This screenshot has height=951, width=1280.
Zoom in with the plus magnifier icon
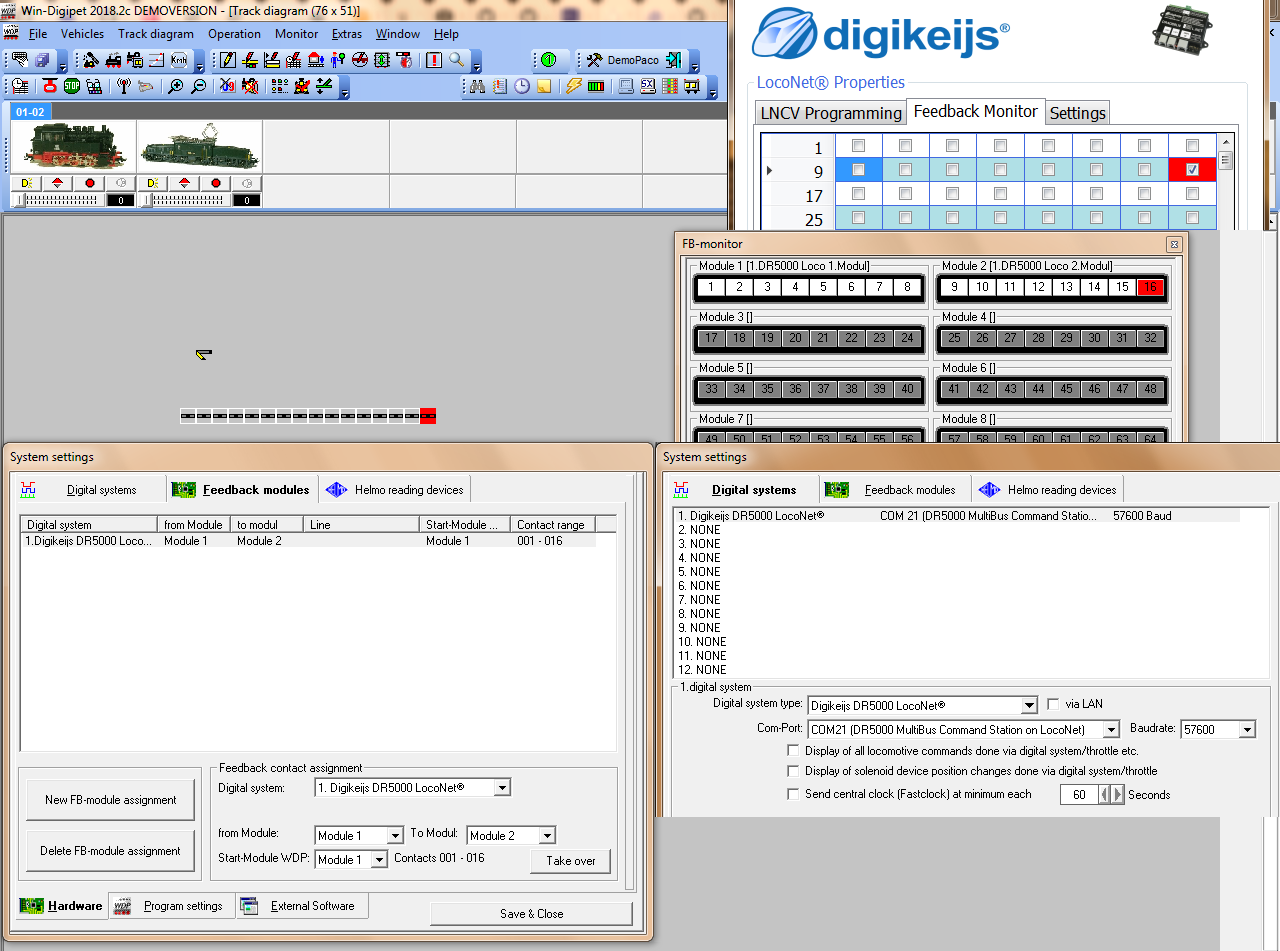pyautogui.click(x=175, y=87)
